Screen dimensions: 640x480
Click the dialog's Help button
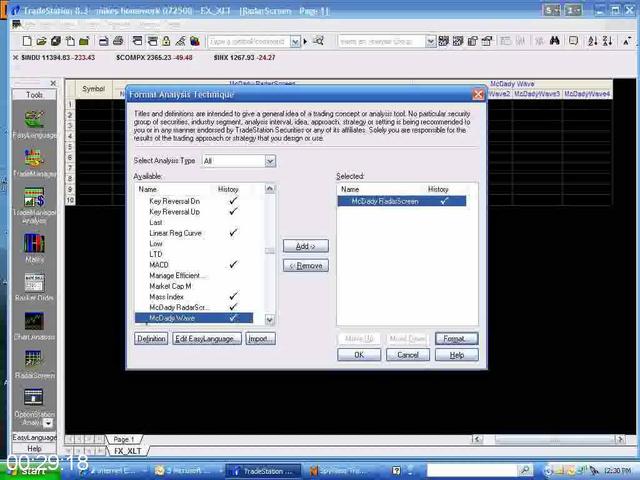click(457, 355)
